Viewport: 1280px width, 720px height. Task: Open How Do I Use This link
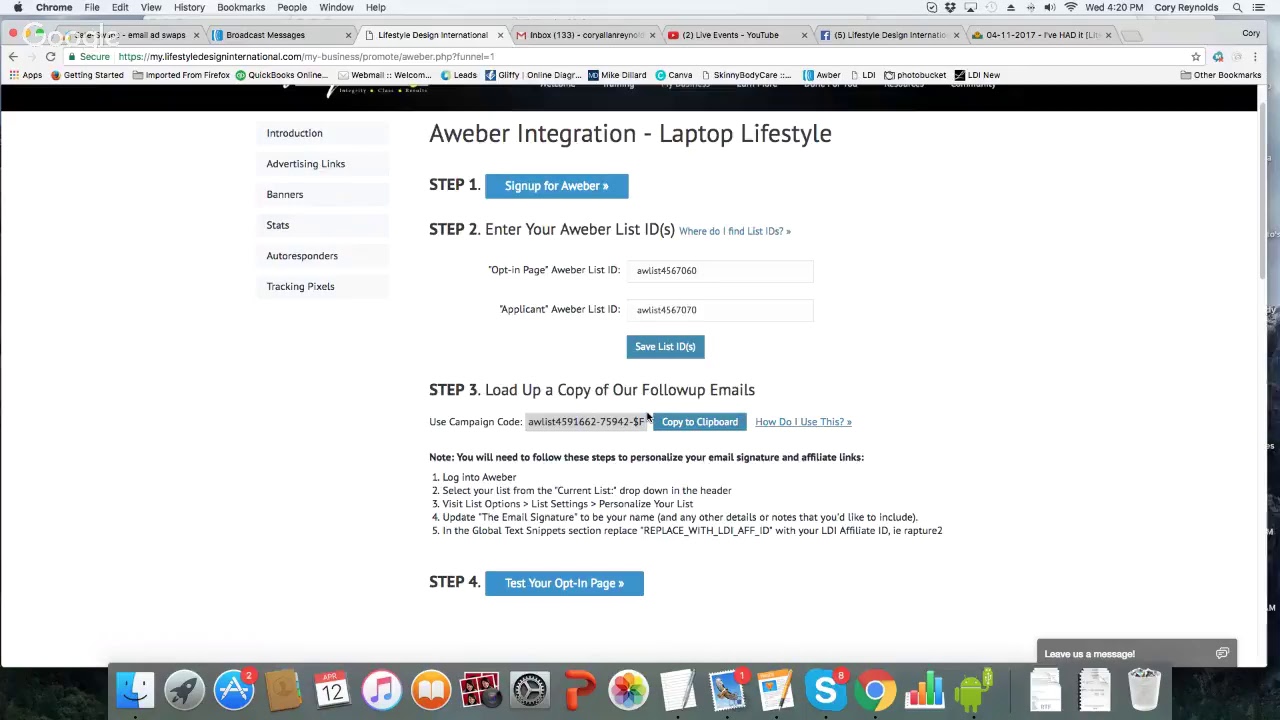[803, 422]
